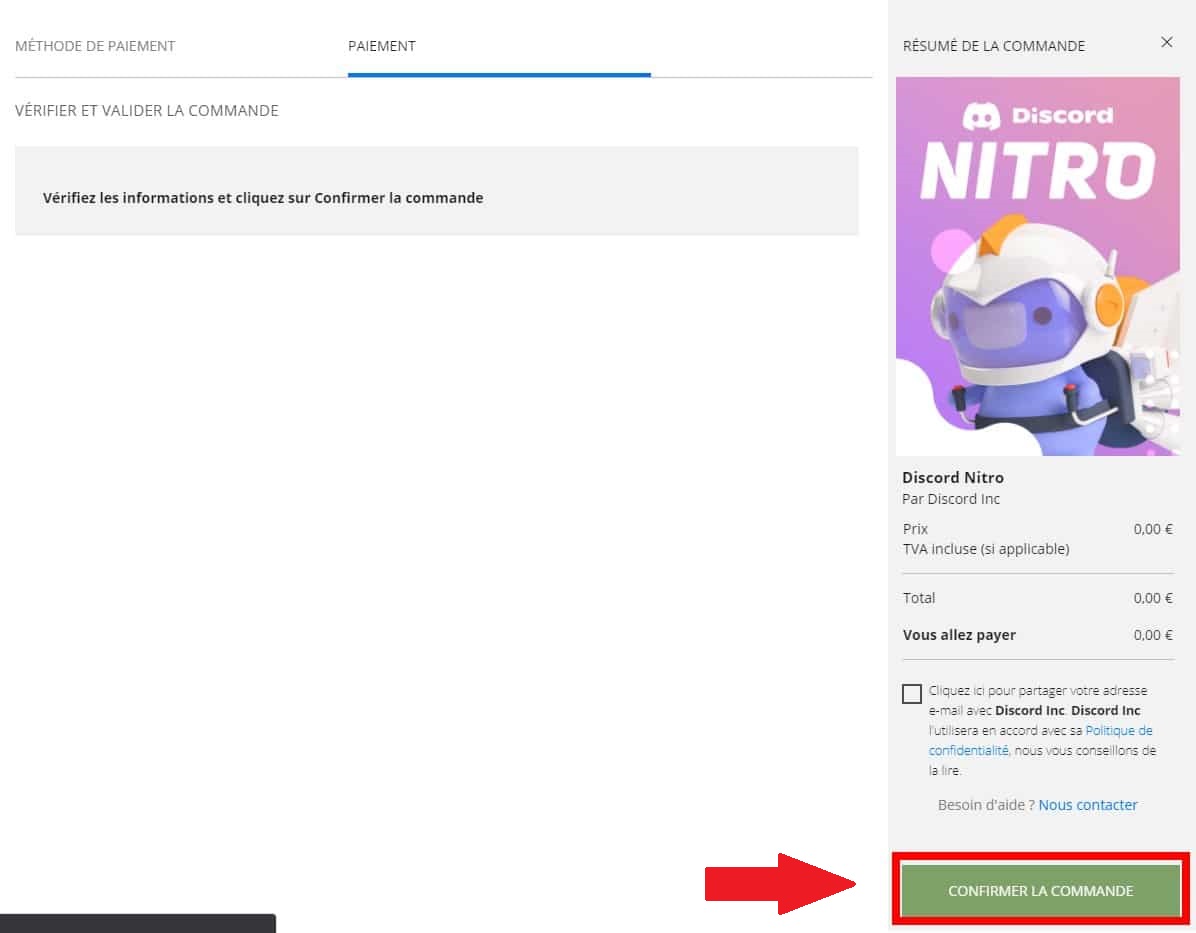Open the Nous contacter help link
Screen dimensions: 1196x933
1088,805
